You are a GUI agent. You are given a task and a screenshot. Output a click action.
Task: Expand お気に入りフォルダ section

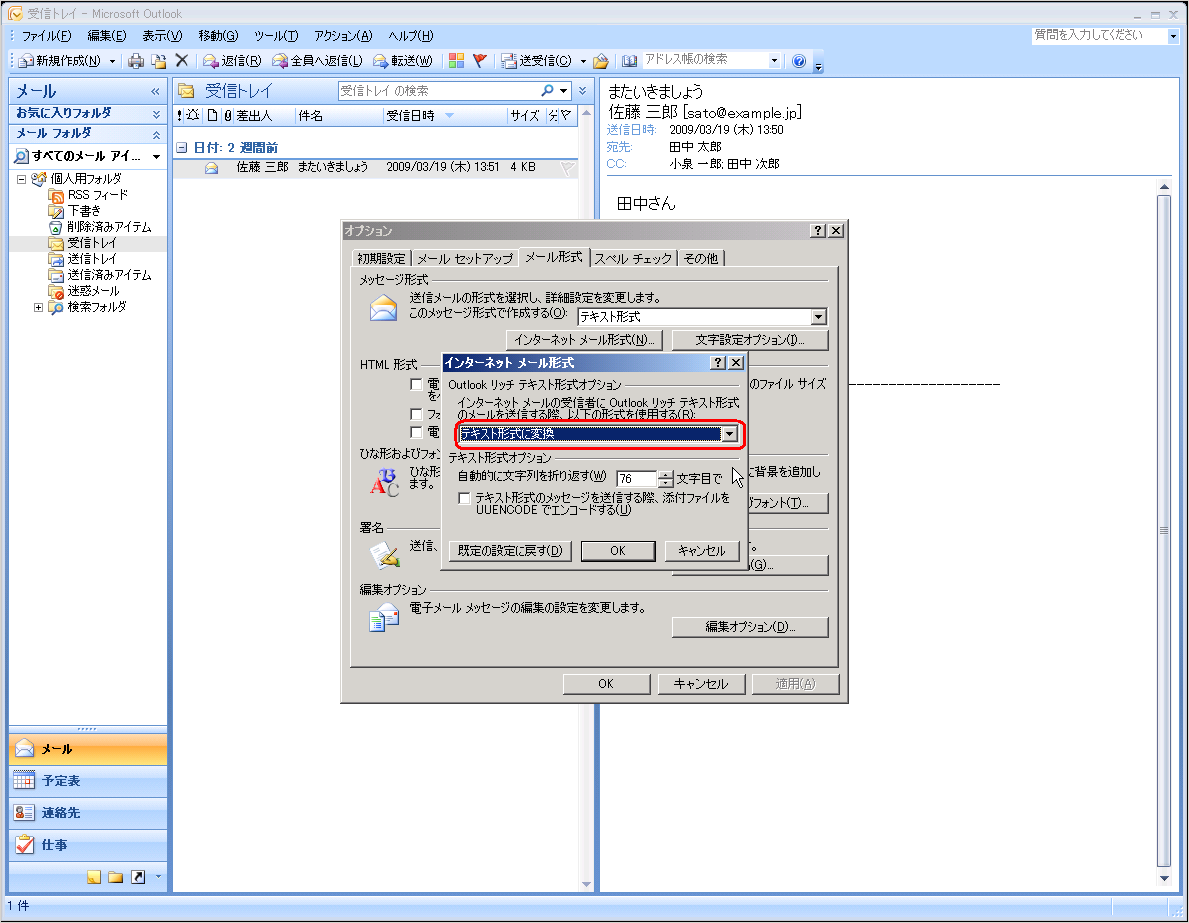click(156, 115)
